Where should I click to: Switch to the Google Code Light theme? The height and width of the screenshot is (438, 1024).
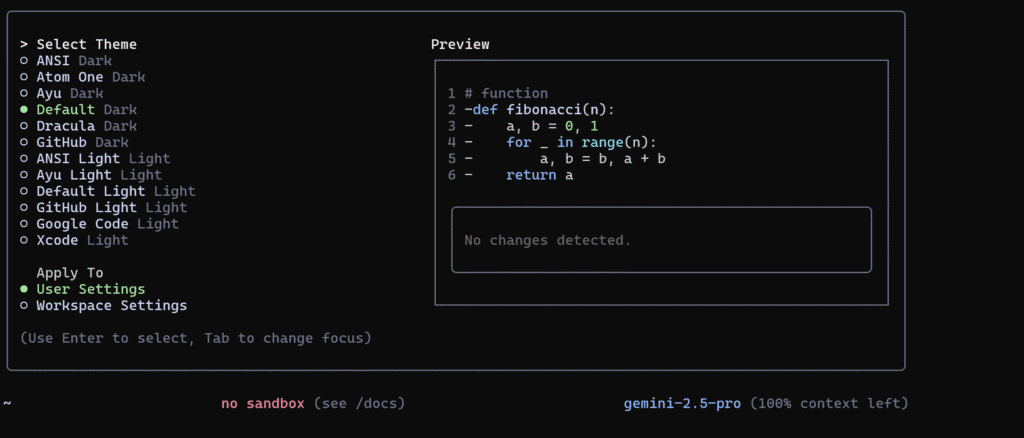pyautogui.click(x=99, y=224)
